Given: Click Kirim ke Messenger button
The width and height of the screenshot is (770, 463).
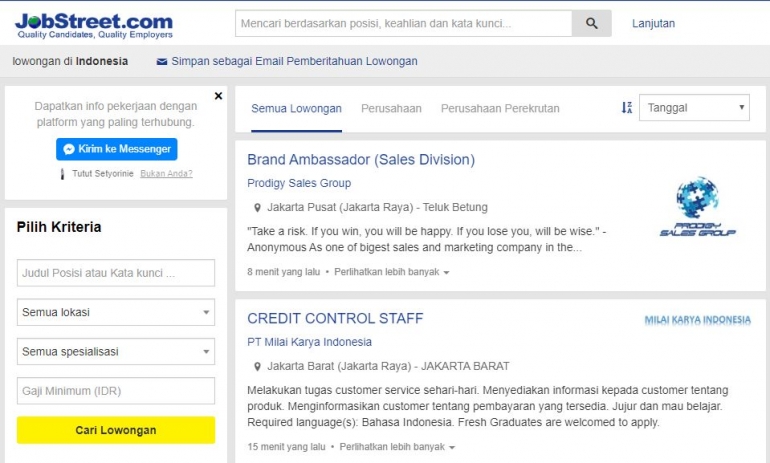Looking at the screenshot, I should pyautogui.click(x=116, y=149).
